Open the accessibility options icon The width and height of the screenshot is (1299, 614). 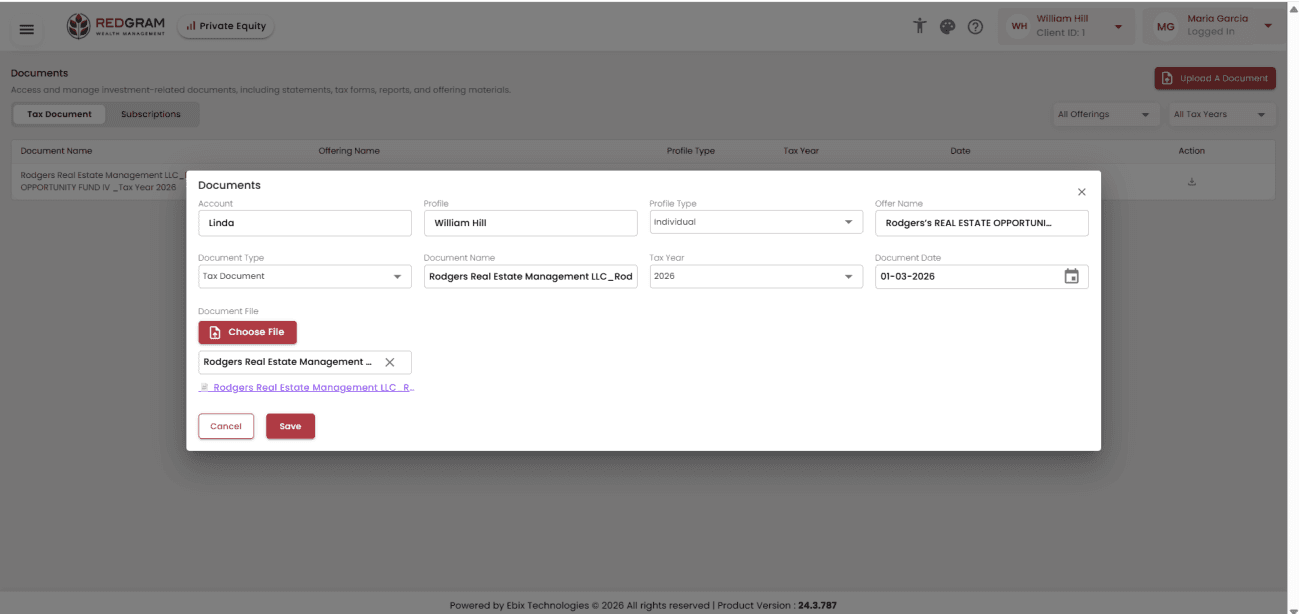920,26
